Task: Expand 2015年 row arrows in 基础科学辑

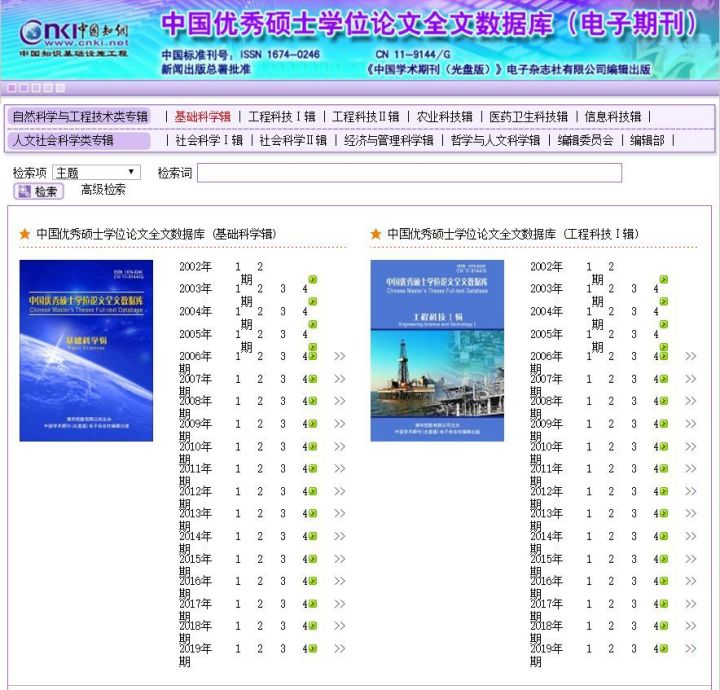Action: [340, 559]
